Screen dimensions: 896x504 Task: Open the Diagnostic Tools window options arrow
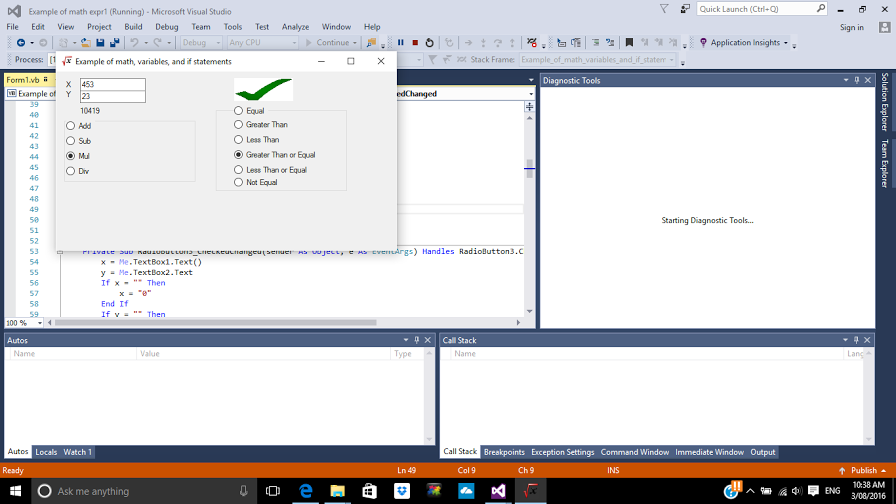pyautogui.click(x=846, y=81)
